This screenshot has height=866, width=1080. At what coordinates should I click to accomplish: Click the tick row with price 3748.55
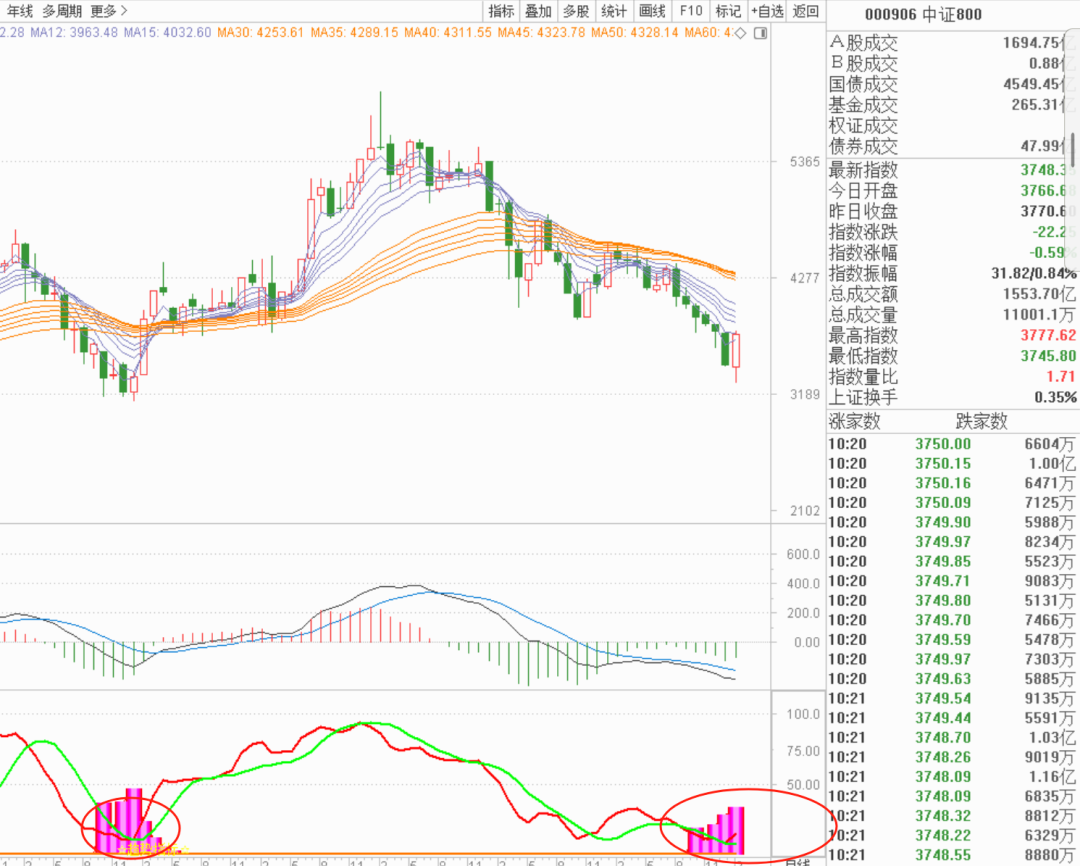(952, 855)
